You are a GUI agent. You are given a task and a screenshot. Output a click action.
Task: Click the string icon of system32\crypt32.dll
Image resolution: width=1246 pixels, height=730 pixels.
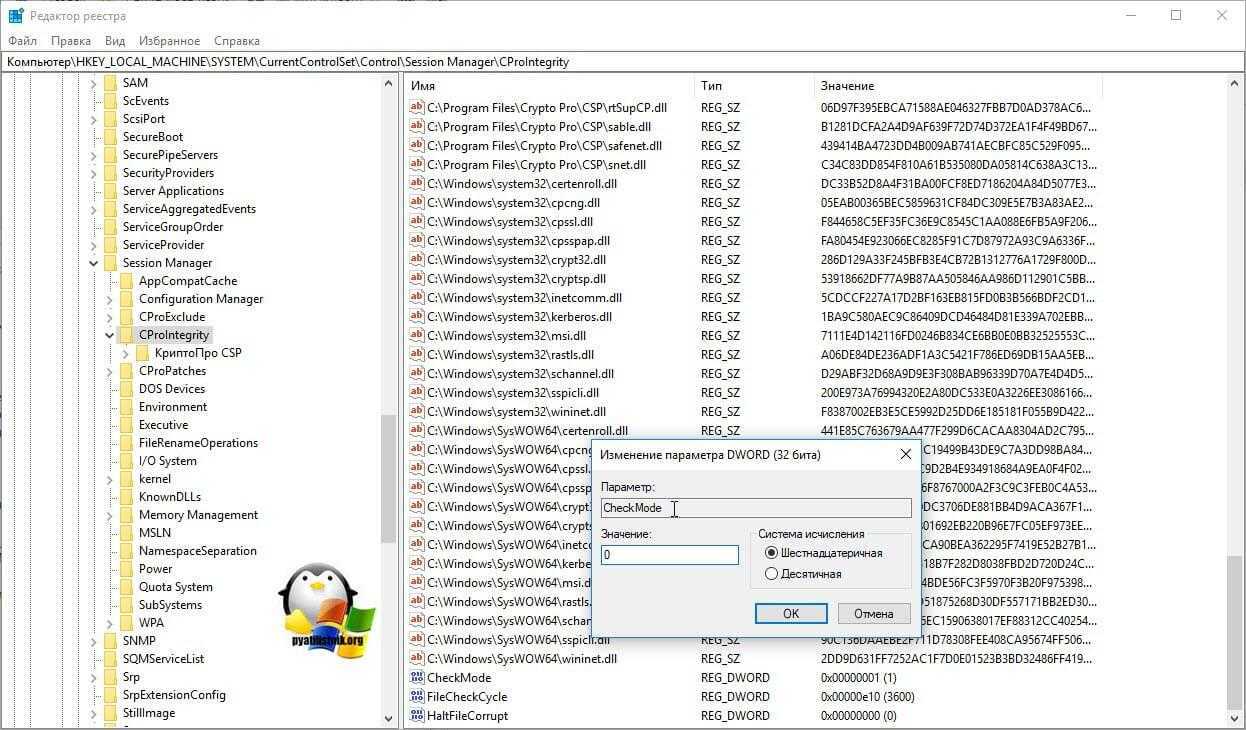point(417,260)
